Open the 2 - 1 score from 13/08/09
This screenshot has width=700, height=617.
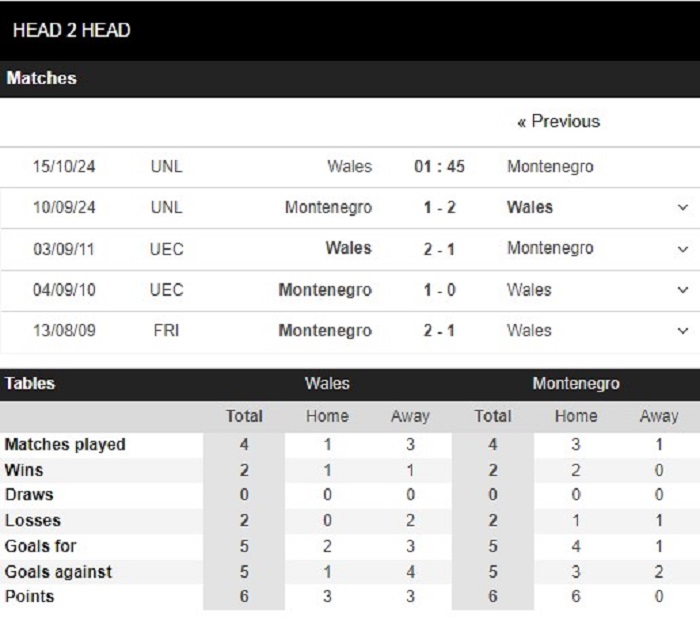439,331
